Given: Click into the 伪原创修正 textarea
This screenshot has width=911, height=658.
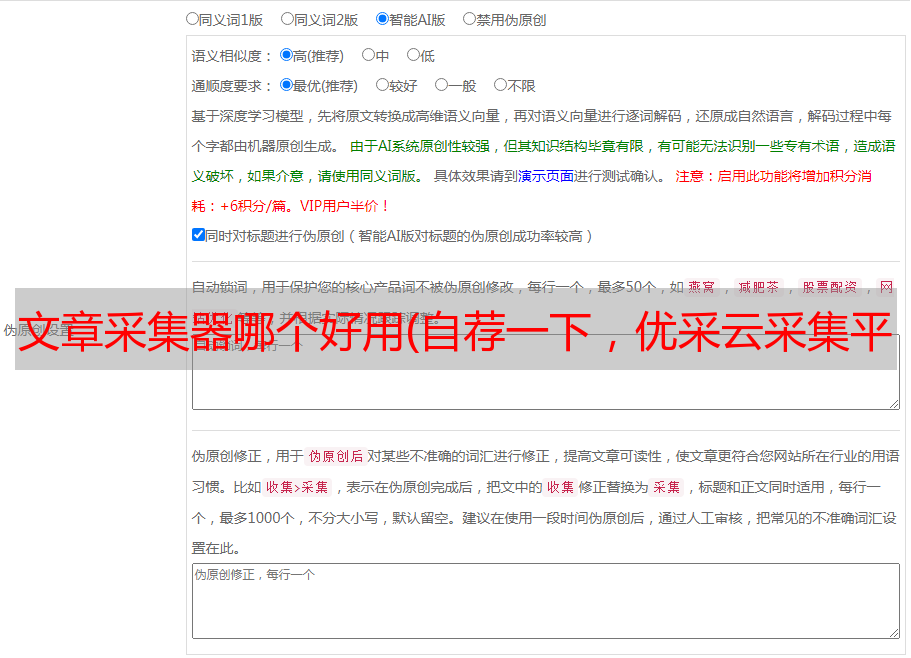Looking at the screenshot, I should click(546, 601).
